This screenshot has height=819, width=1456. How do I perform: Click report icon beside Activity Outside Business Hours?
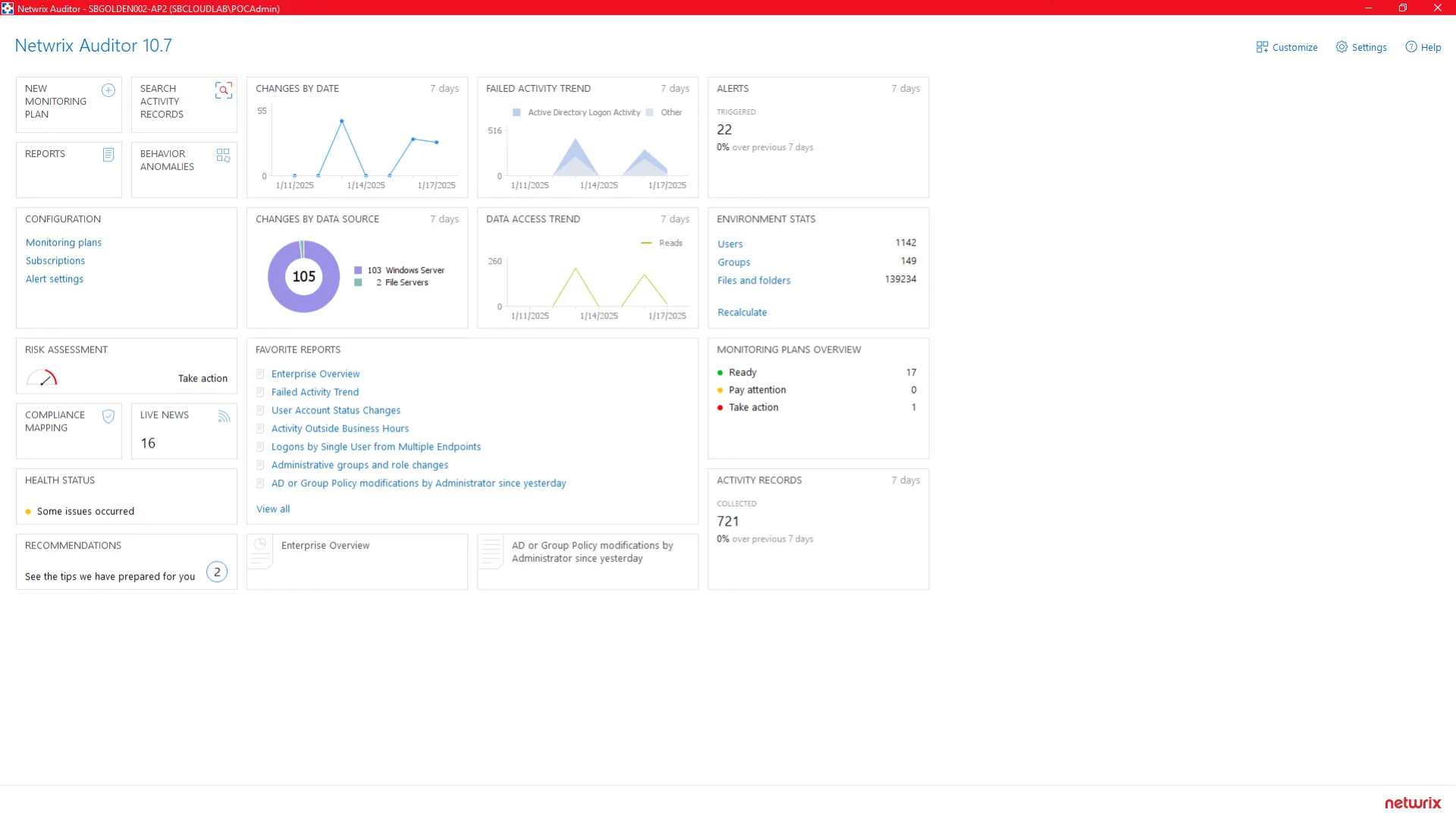coord(260,428)
